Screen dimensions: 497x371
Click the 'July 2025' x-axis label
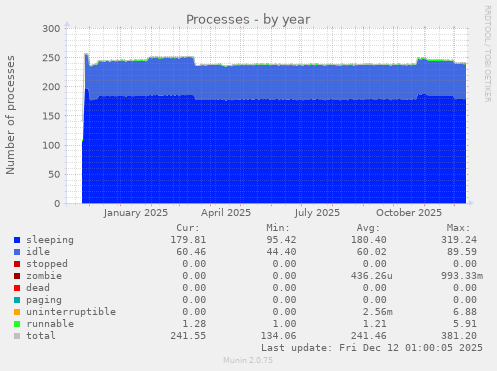[317, 213]
